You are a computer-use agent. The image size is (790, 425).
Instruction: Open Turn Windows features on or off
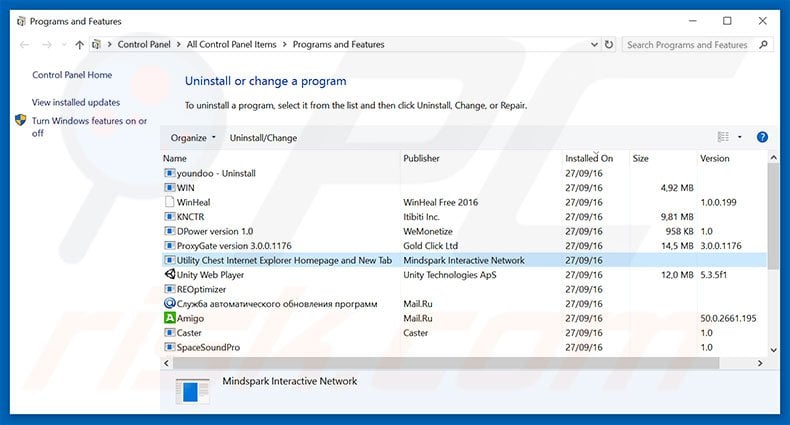(x=89, y=127)
